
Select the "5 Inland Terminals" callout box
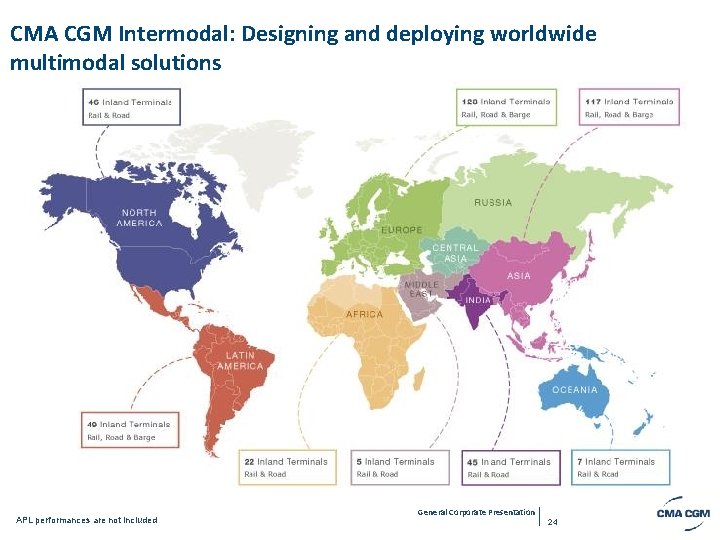click(x=399, y=467)
